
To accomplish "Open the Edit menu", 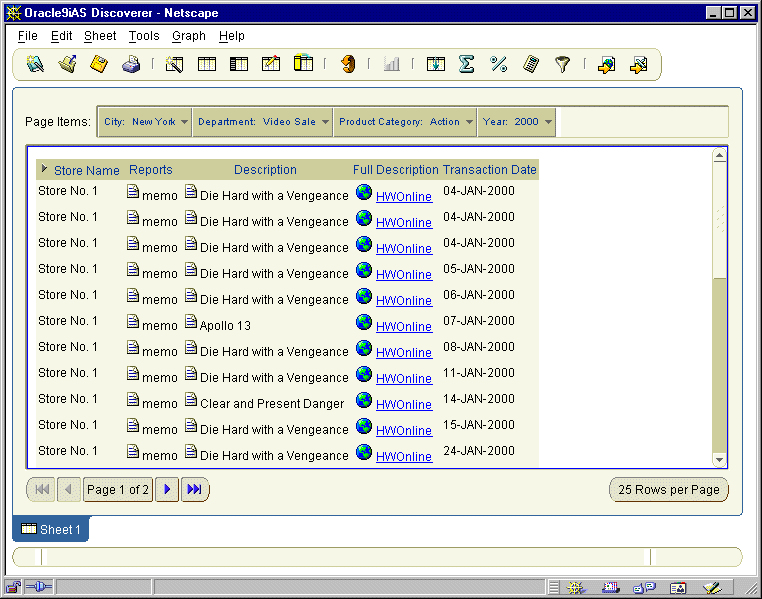I will click(62, 36).
